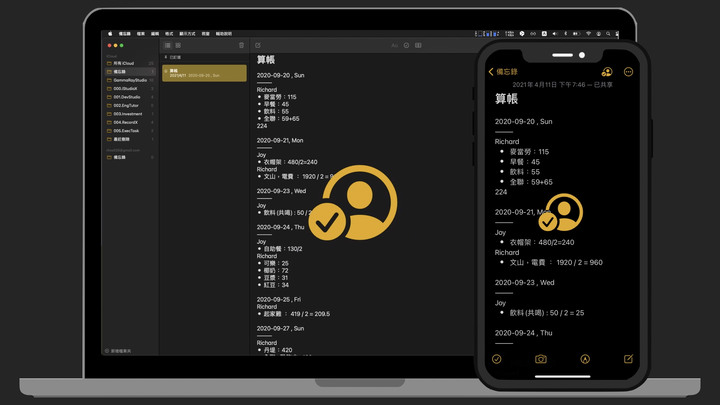Screen dimensions: 720x405
Task: Tap the checklist icon in iPhone bottom bar
Action: 496,359
